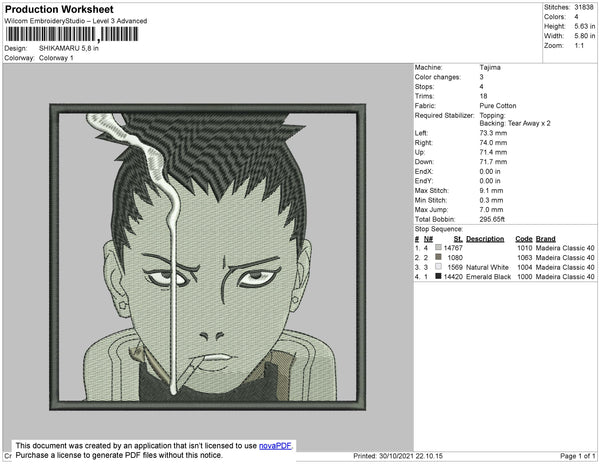Open the novaPDF link
The width and height of the screenshot is (600, 464).
tap(275, 446)
